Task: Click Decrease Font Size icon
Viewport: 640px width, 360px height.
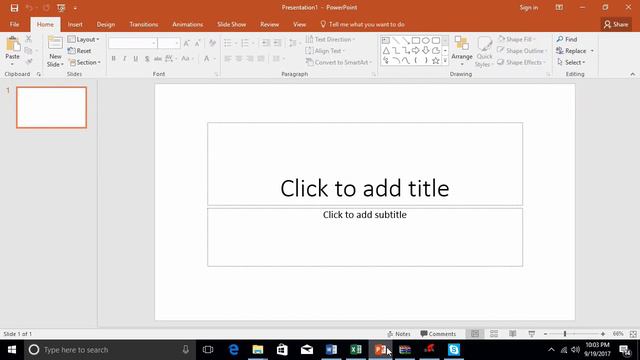Action: pos(197,43)
